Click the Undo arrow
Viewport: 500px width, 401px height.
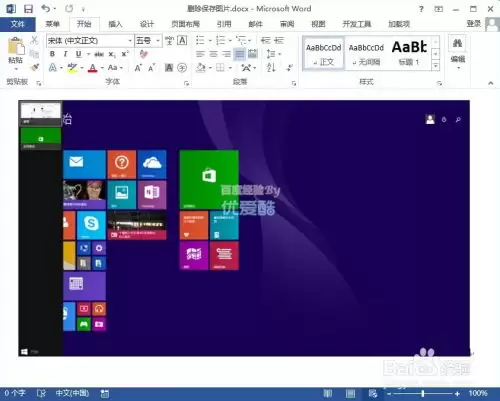click(46, 9)
